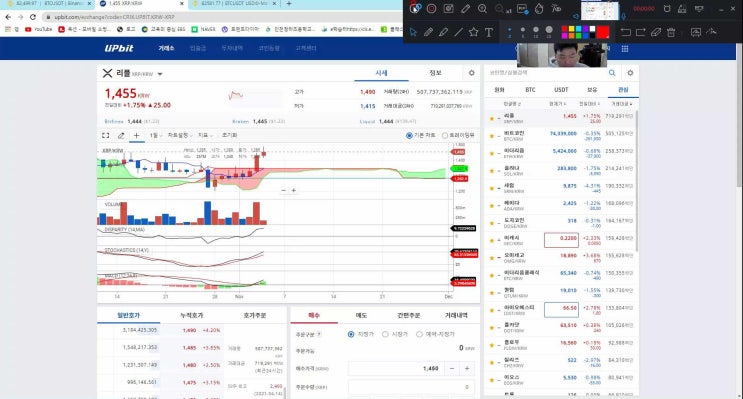Click the 초기화 chart reset button

[229, 136]
